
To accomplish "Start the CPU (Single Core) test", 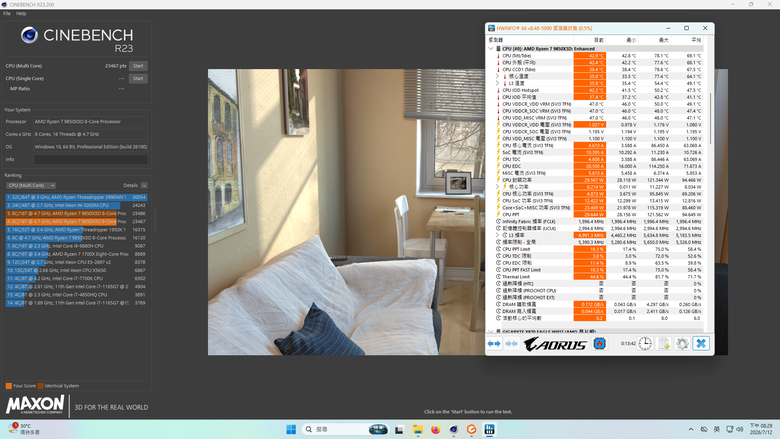I will point(138,79).
